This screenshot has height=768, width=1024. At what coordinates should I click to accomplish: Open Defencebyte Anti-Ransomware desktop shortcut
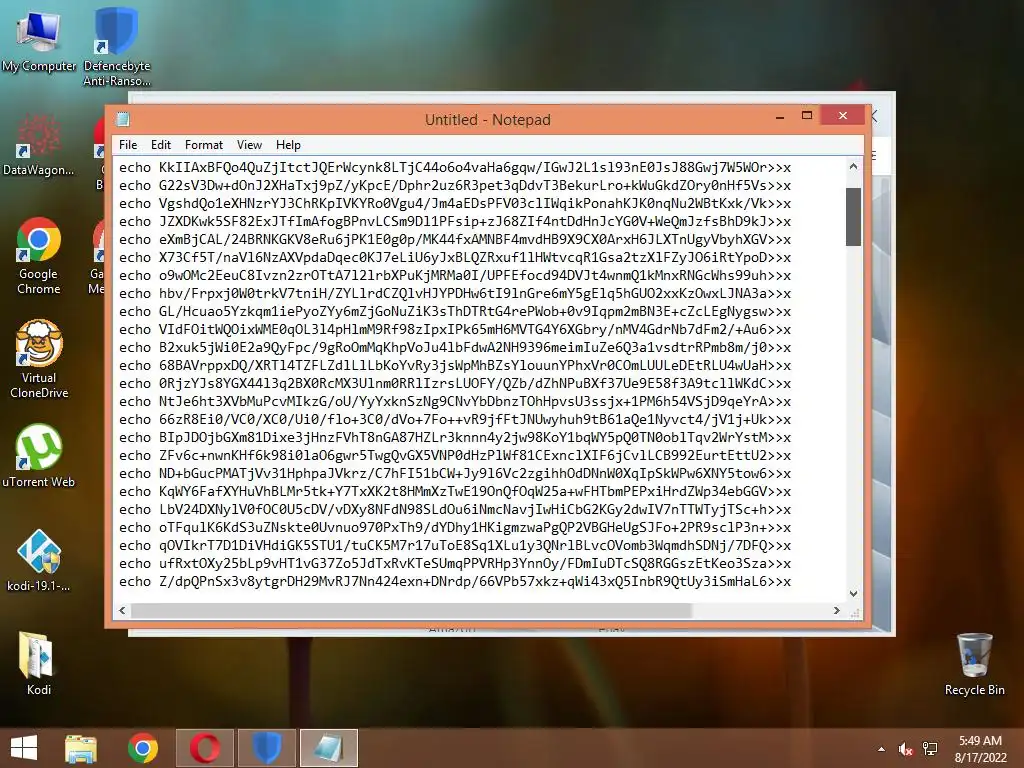(116, 47)
